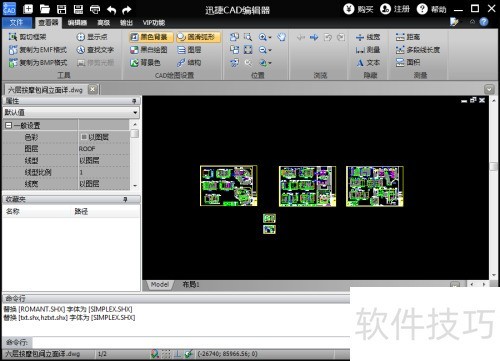Copy the drawing as BMP format
Screen dimensions: 500x361
pyautogui.click(x=38, y=62)
